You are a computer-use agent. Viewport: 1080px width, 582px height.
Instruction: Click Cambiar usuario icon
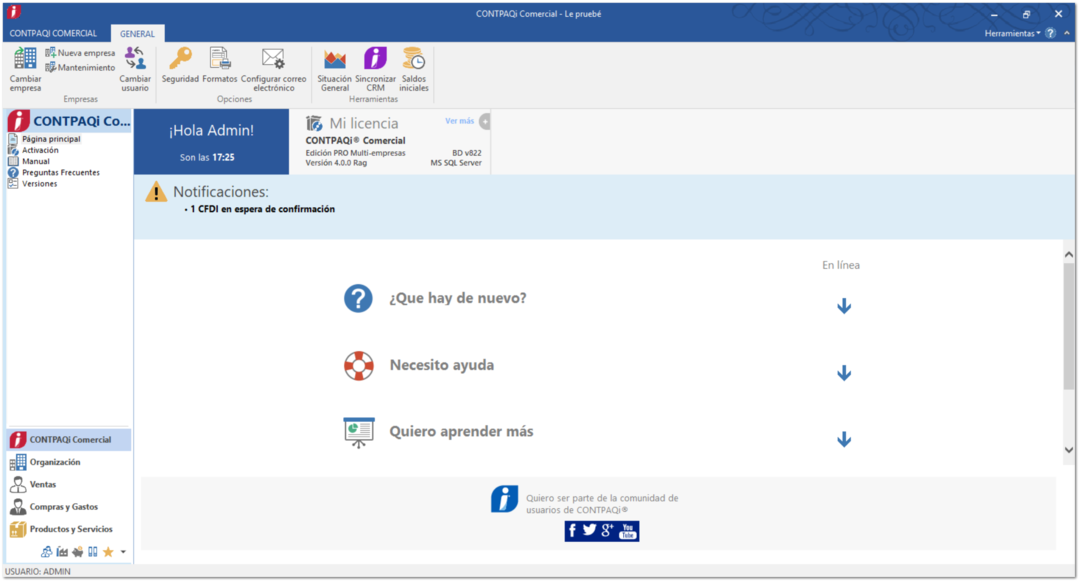pyautogui.click(x=135, y=60)
